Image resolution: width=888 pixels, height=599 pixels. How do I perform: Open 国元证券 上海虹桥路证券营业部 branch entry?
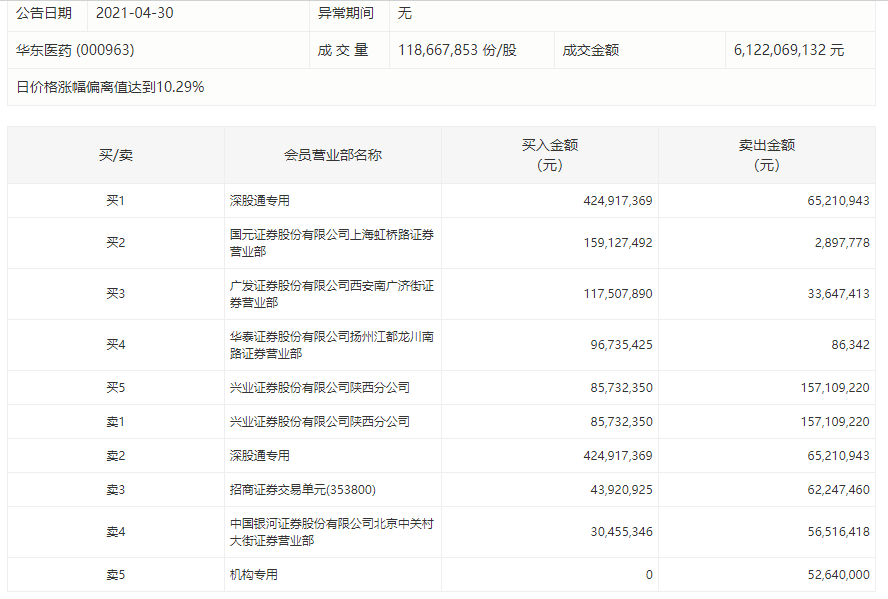[331, 243]
